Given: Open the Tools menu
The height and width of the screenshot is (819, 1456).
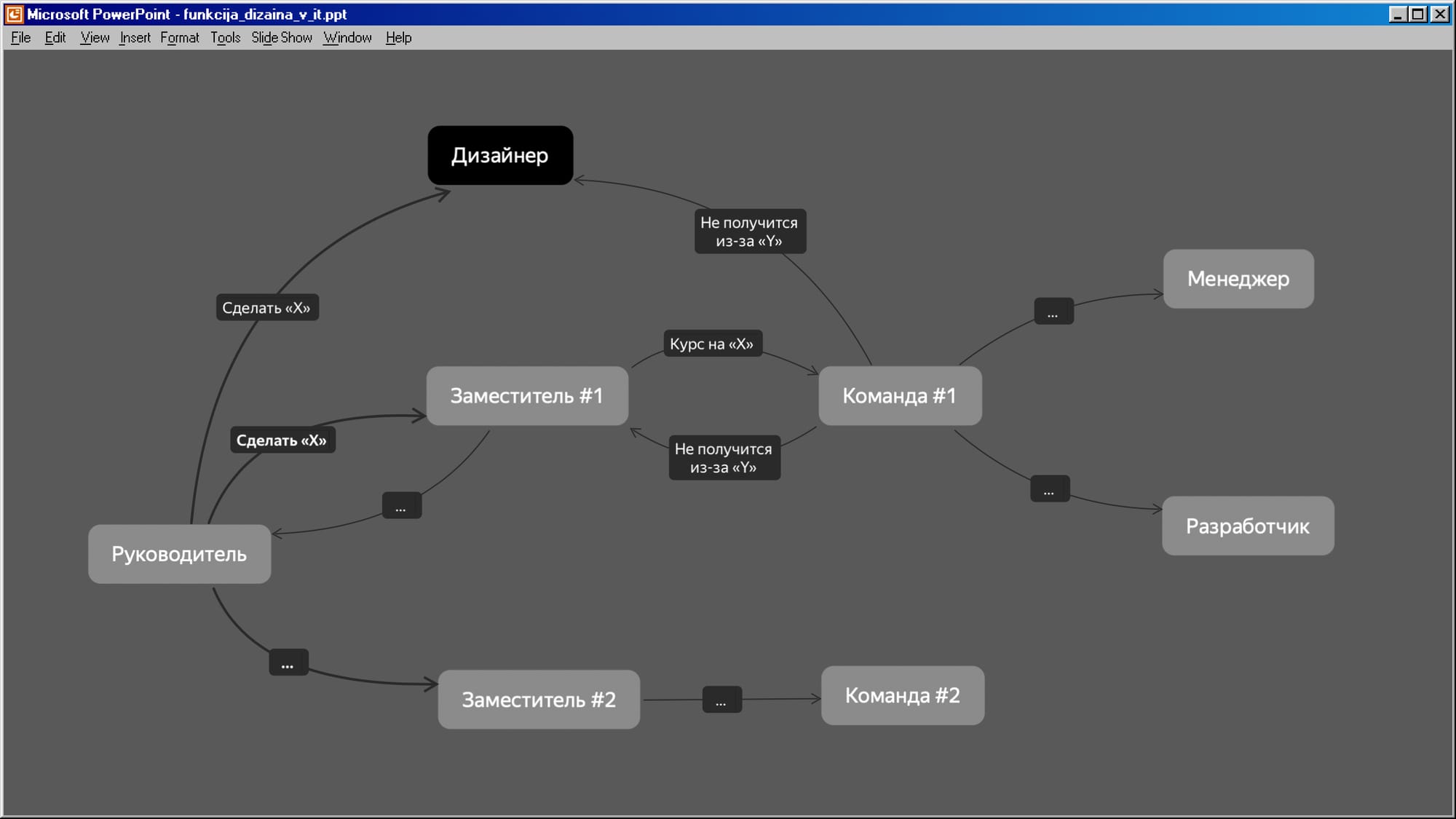Looking at the screenshot, I should click(x=225, y=38).
